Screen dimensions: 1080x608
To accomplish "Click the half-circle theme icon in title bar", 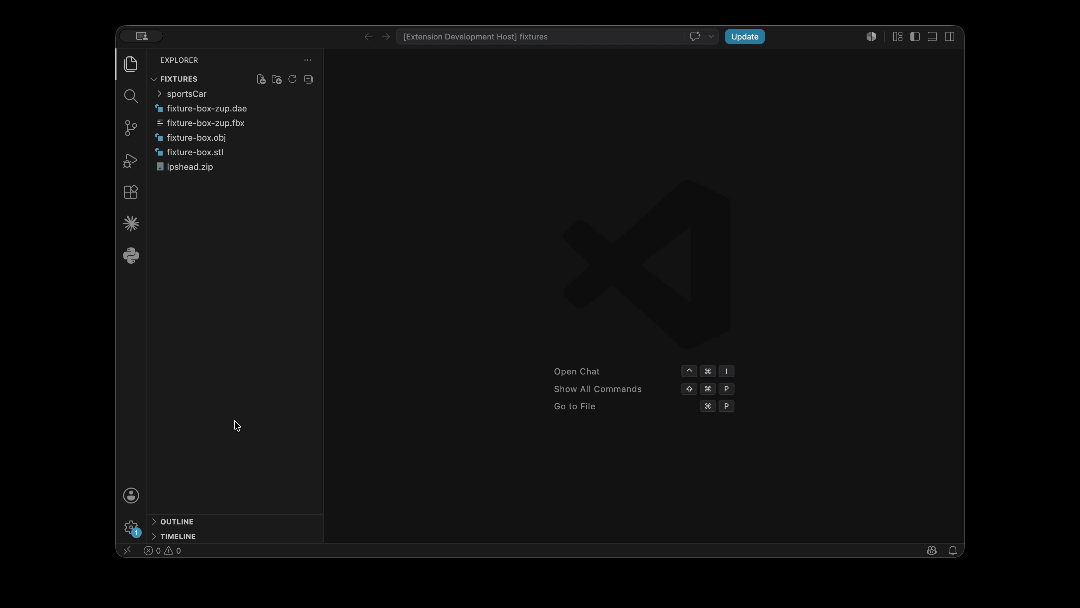I will click(x=871, y=36).
